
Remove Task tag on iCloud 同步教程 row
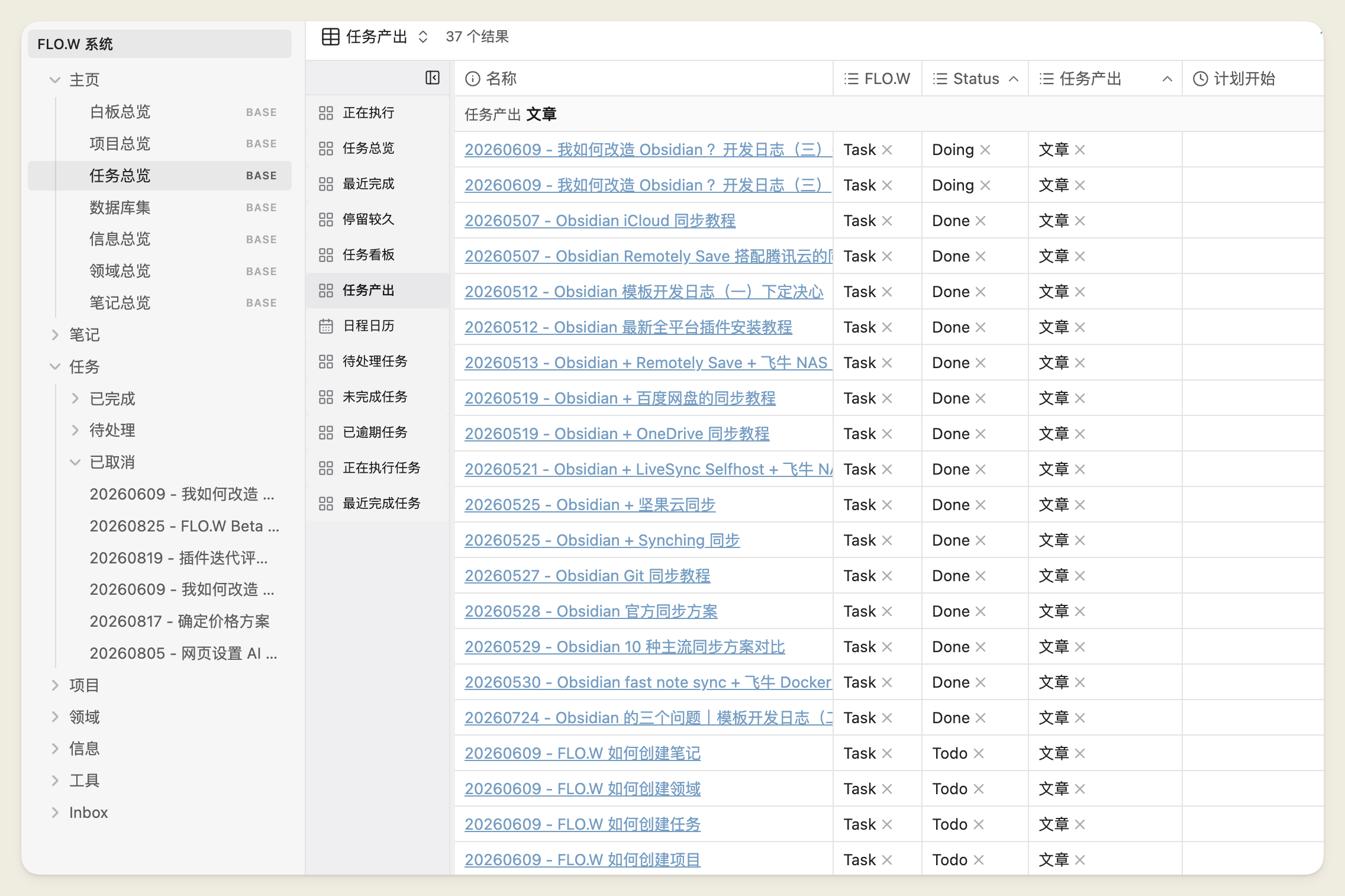[887, 221]
